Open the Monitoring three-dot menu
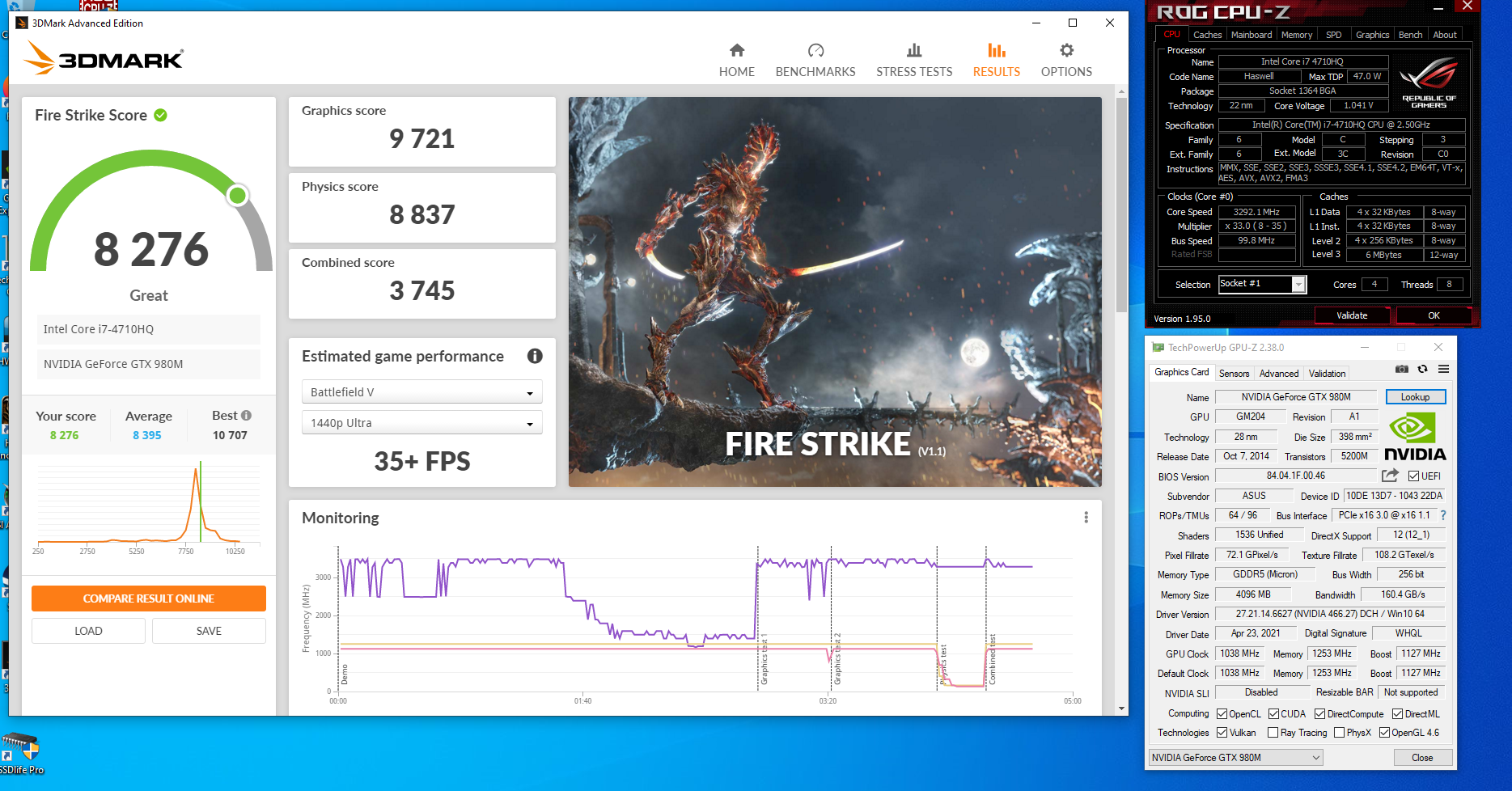This screenshot has width=1512, height=791. pos(1086,518)
